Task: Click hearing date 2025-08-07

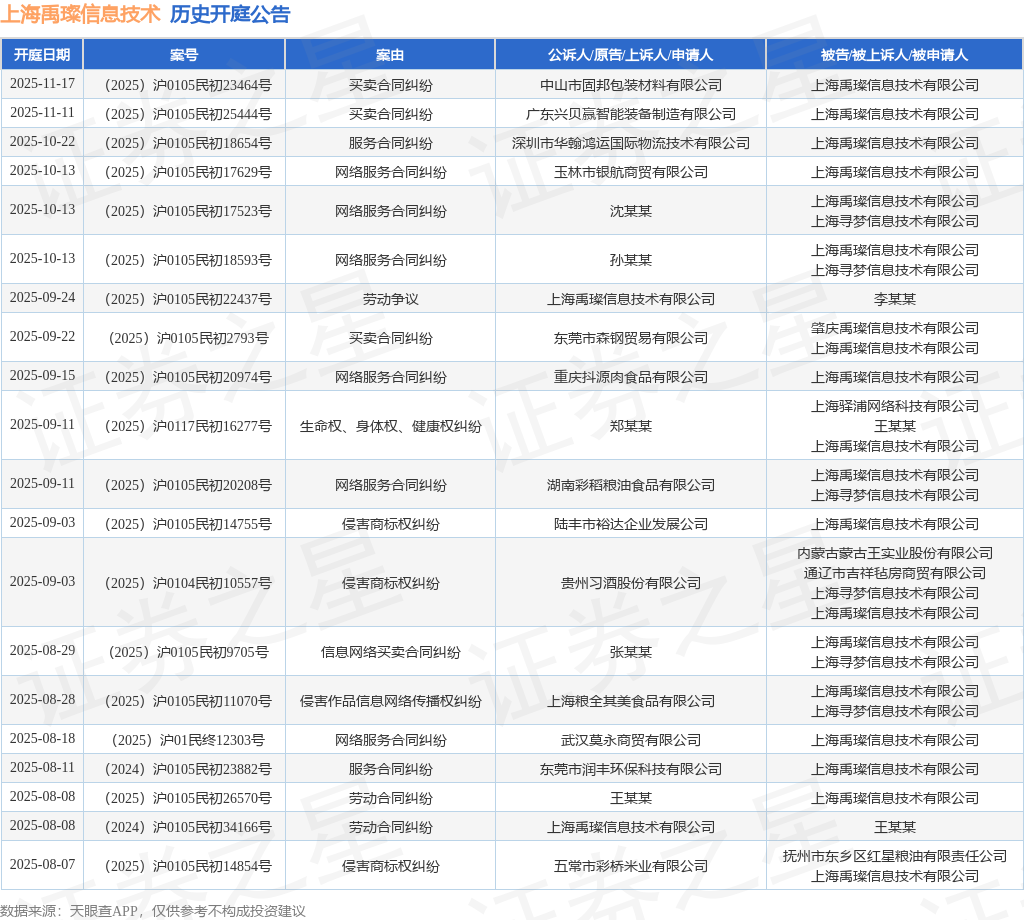Action: pyautogui.click(x=42, y=864)
